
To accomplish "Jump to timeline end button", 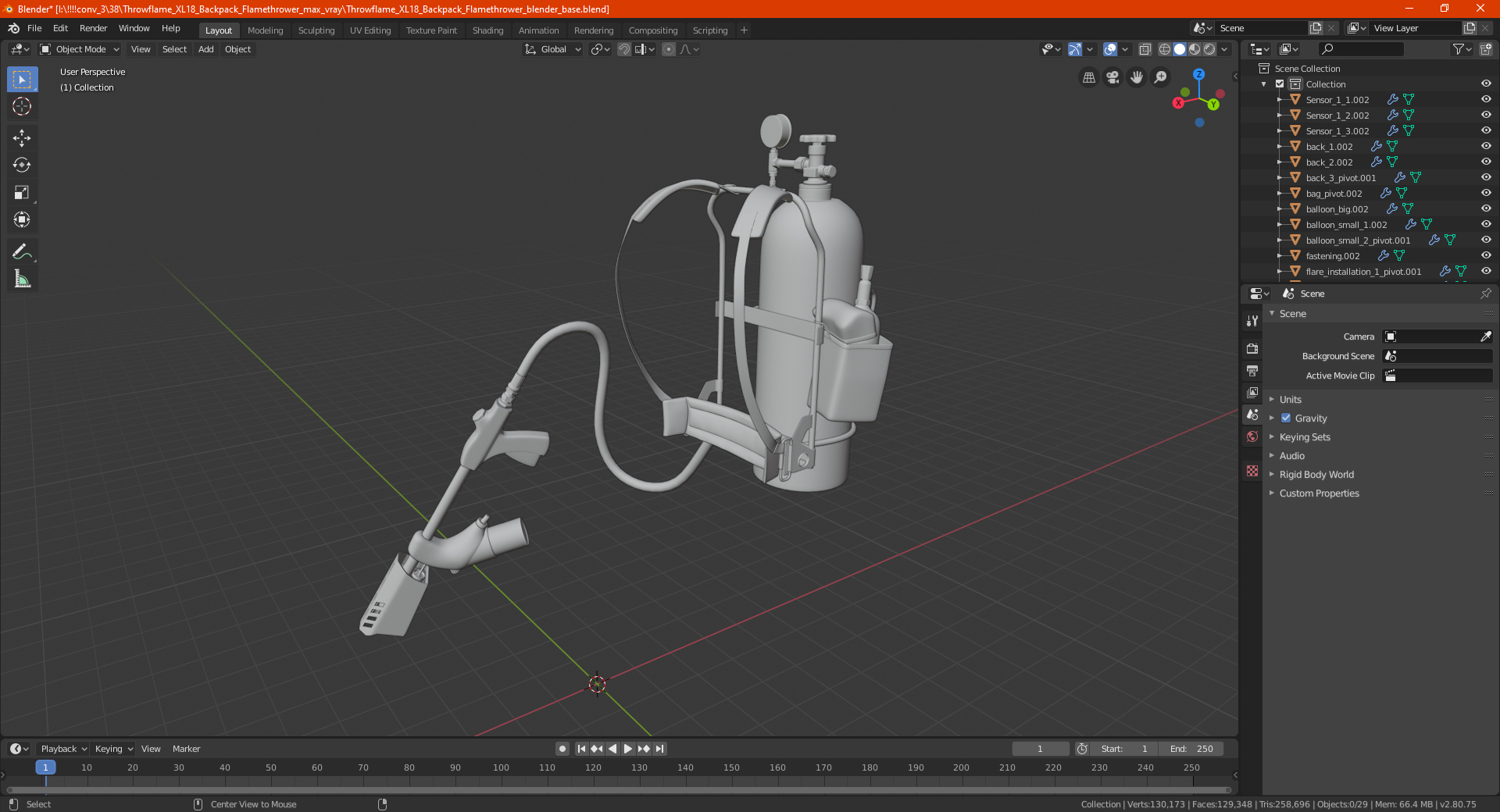I will coord(659,749).
